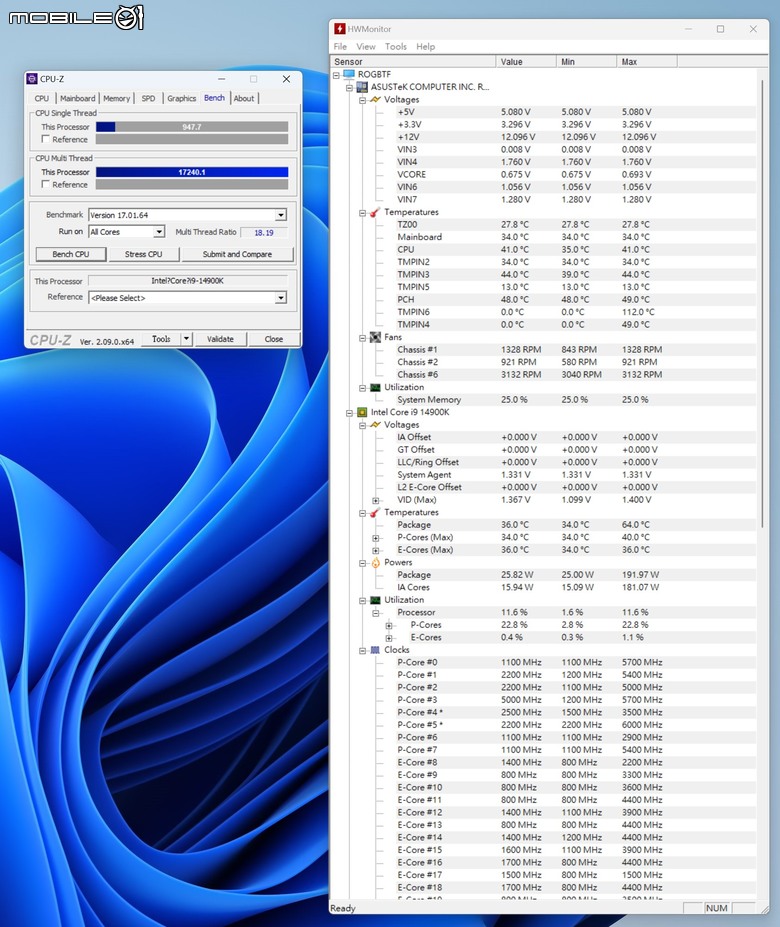
Task: Open the Benchmark version dropdown
Action: click(x=281, y=215)
